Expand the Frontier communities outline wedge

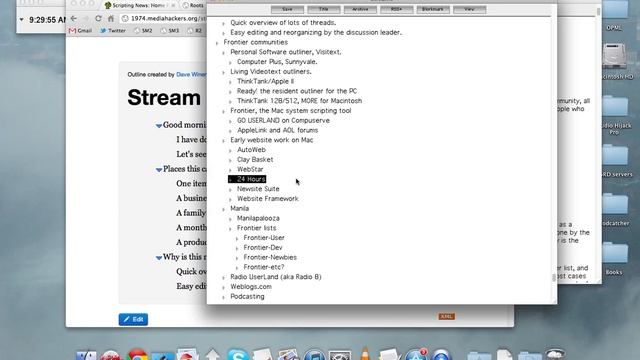point(217,43)
